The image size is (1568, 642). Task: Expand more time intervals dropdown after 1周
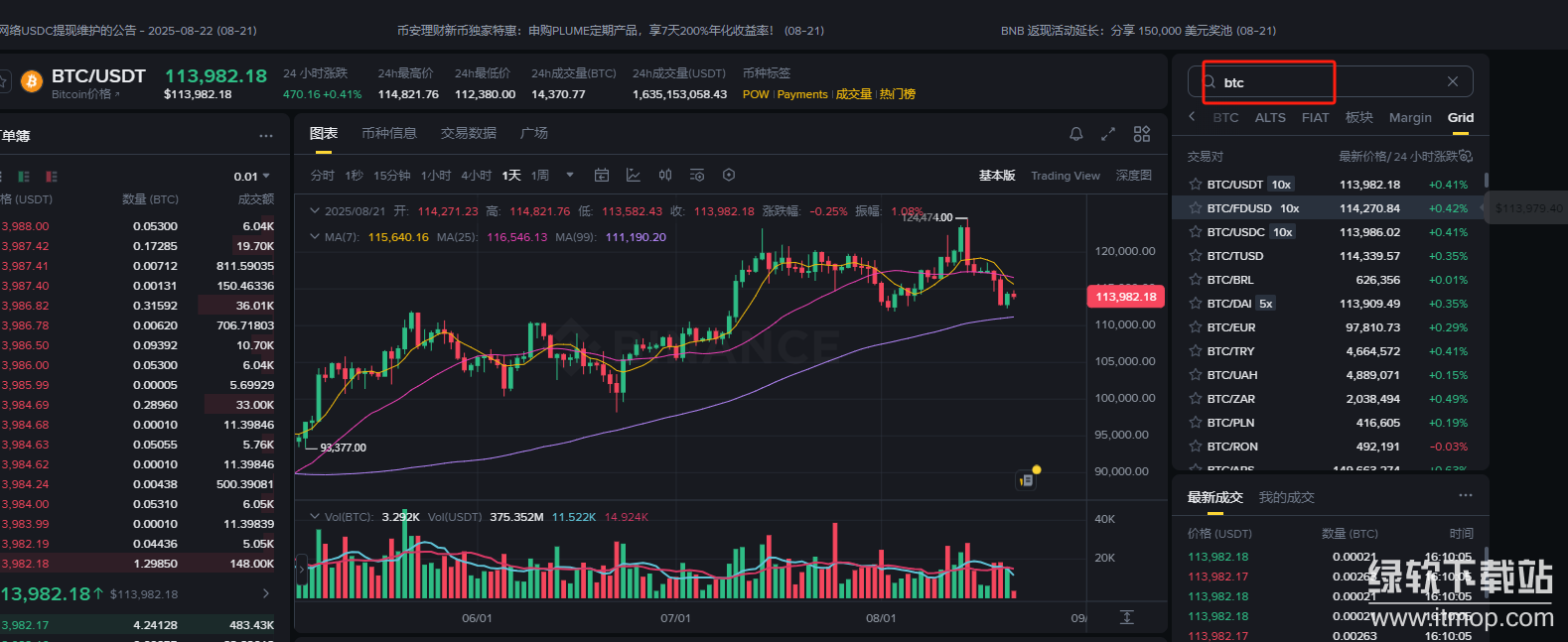(570, 176)
